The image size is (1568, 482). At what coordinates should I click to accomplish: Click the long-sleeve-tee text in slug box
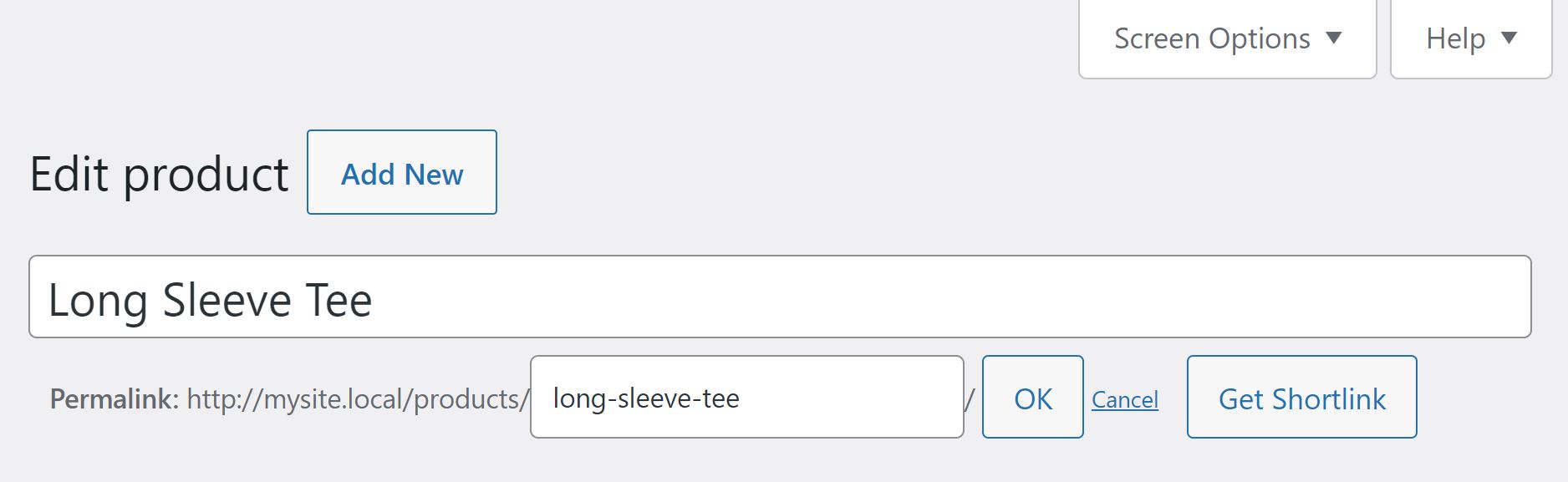coord(646,398)
